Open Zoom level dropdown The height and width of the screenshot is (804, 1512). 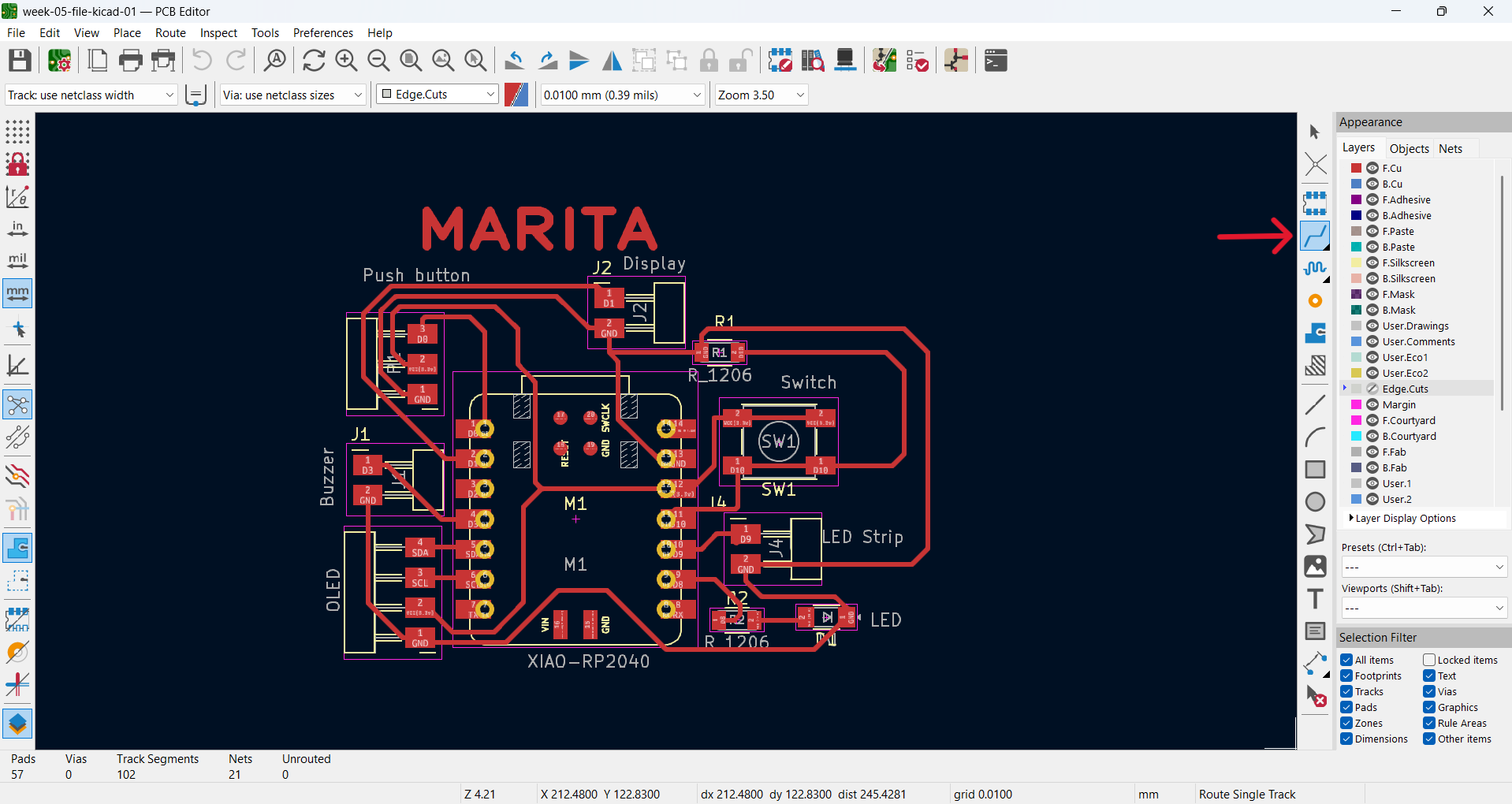coord(762,95)
